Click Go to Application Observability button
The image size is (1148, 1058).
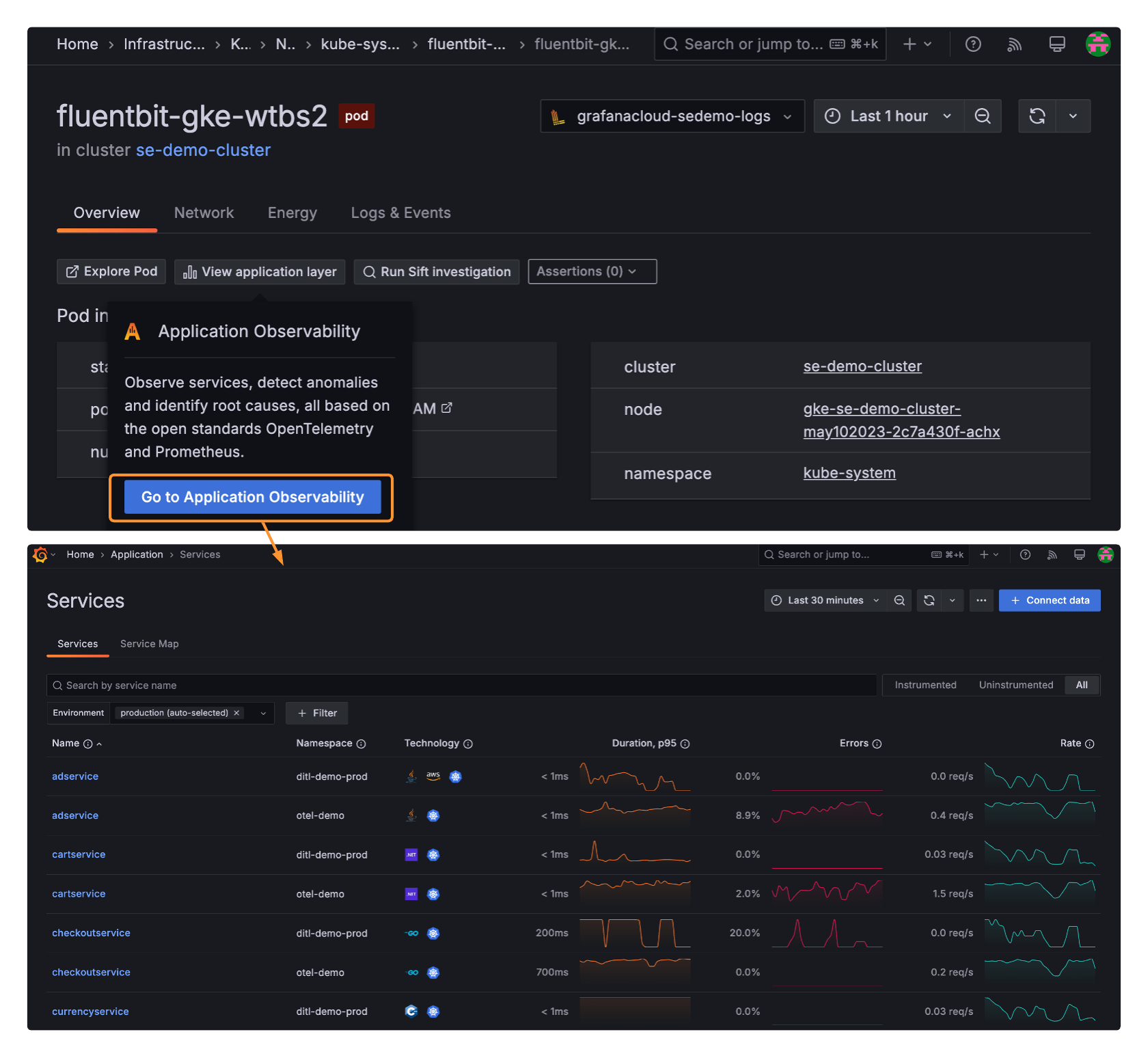pos(252,498)
